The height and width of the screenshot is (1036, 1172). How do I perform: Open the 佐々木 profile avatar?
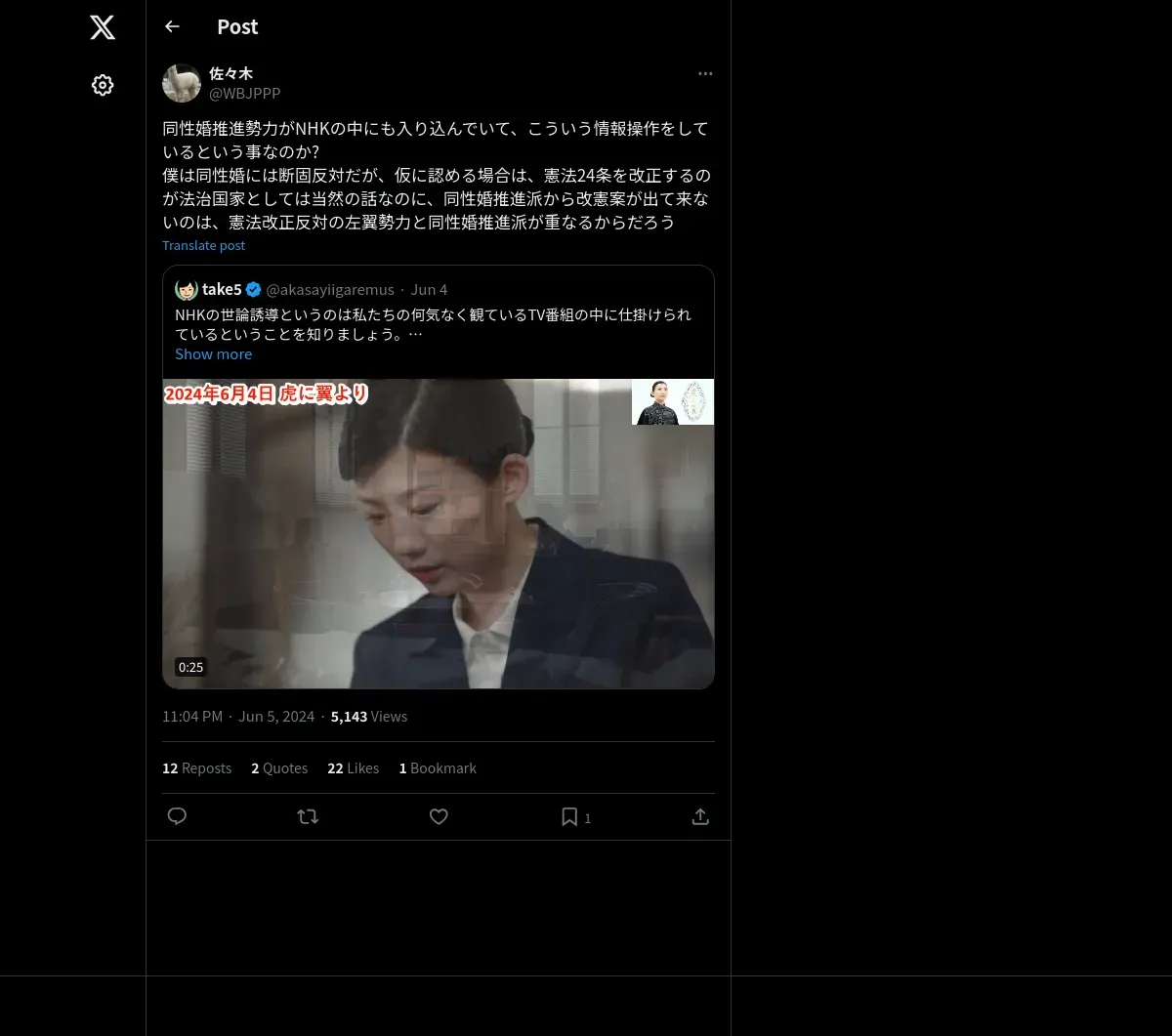pyautogui.click(x=182, y=83)
